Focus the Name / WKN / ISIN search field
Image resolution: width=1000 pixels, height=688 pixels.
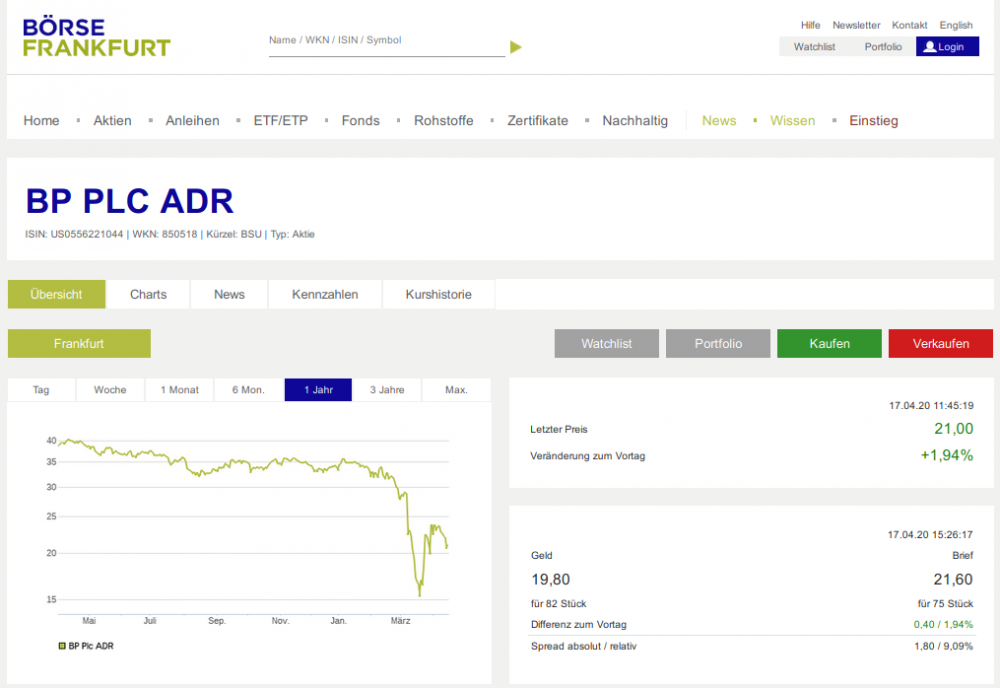pyautogui.click(x=386, y=41)
